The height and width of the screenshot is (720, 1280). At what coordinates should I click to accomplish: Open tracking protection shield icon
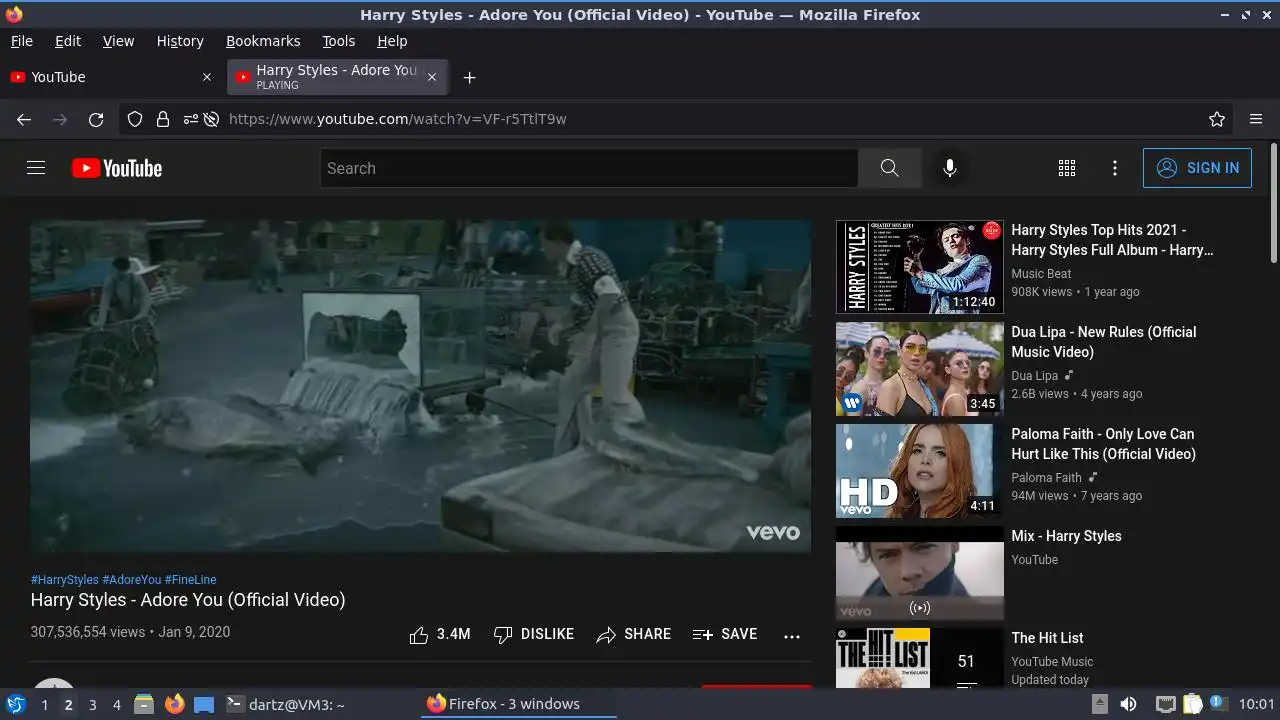135,119
